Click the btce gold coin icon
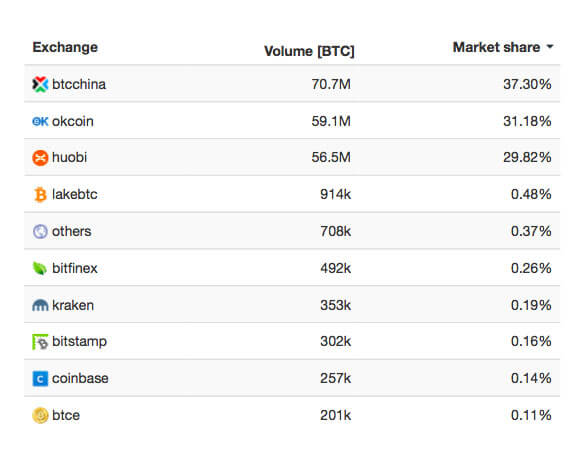 [40, 416]
